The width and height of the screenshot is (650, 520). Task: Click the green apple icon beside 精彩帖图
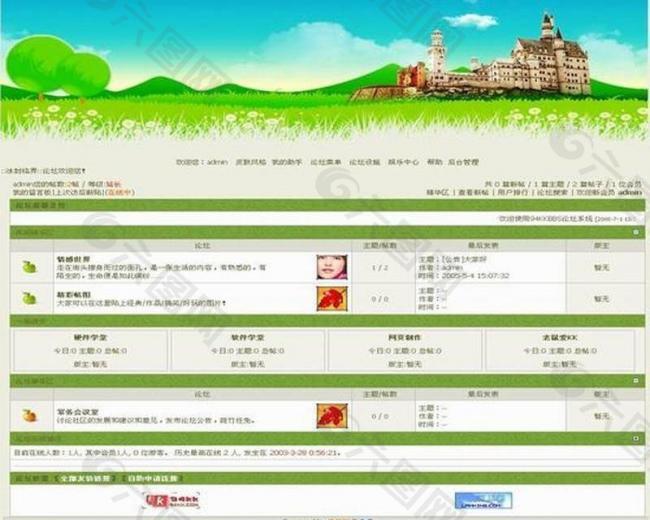[29, 298]
